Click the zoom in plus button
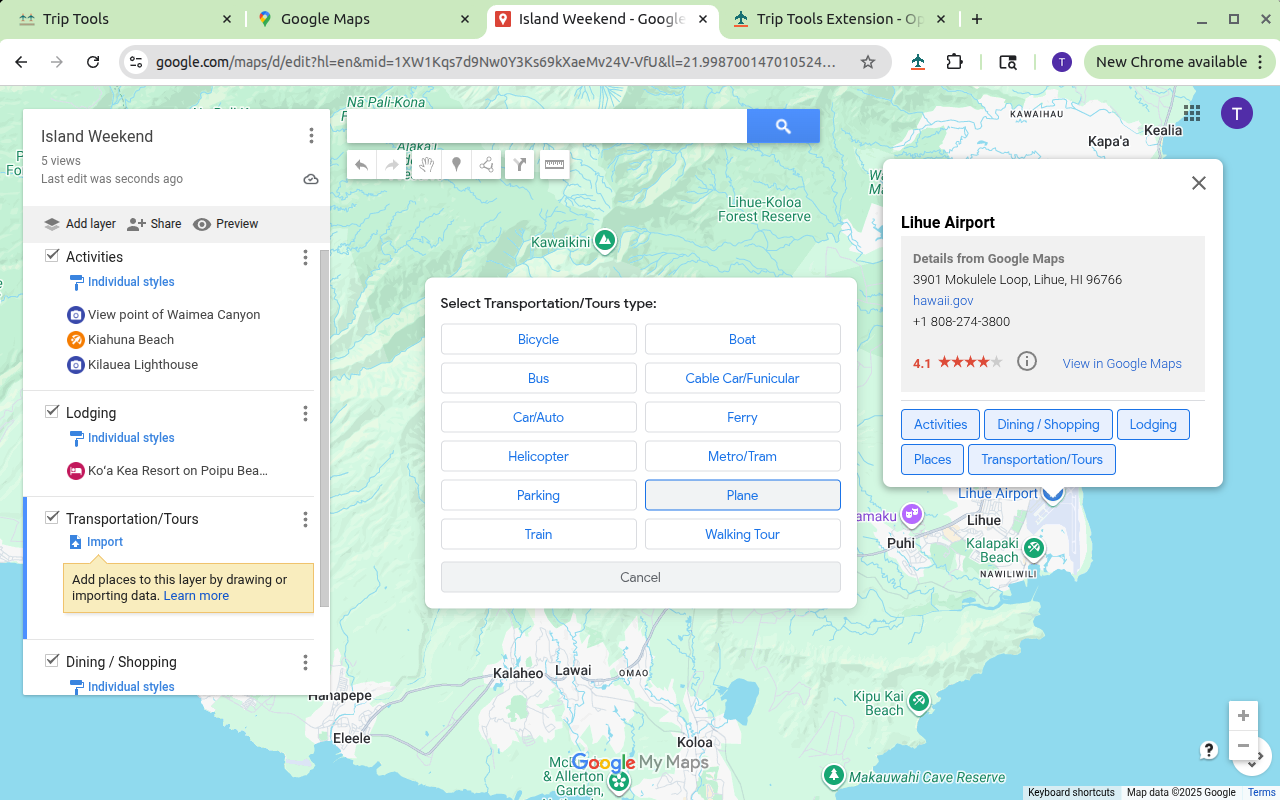The image size is (1280, 800). coord(1243,716)
